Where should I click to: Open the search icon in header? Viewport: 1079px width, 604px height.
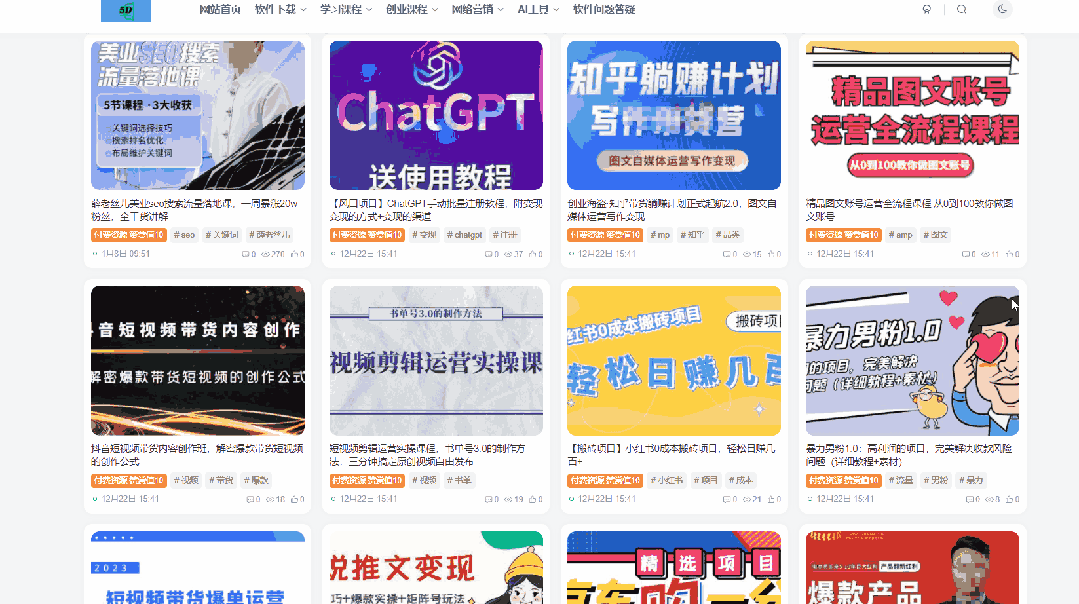click(961, 10)
